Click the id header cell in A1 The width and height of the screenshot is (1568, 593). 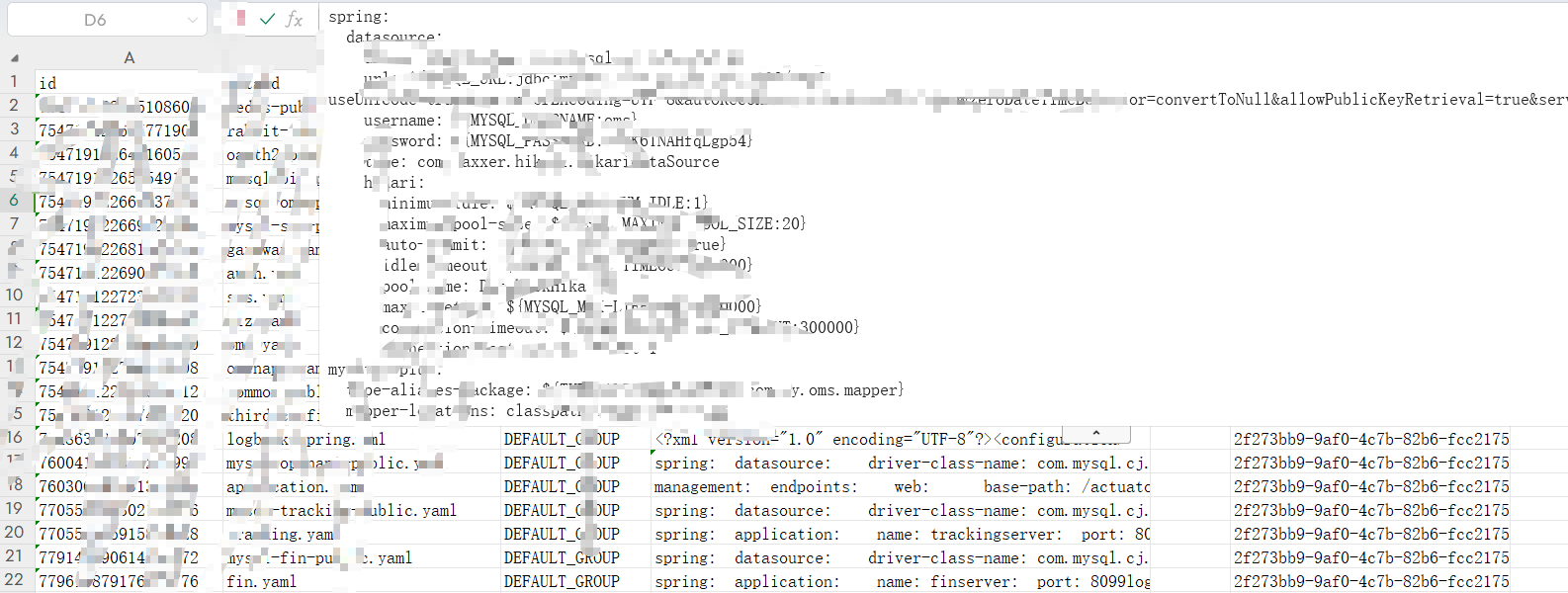pos(129,82)
